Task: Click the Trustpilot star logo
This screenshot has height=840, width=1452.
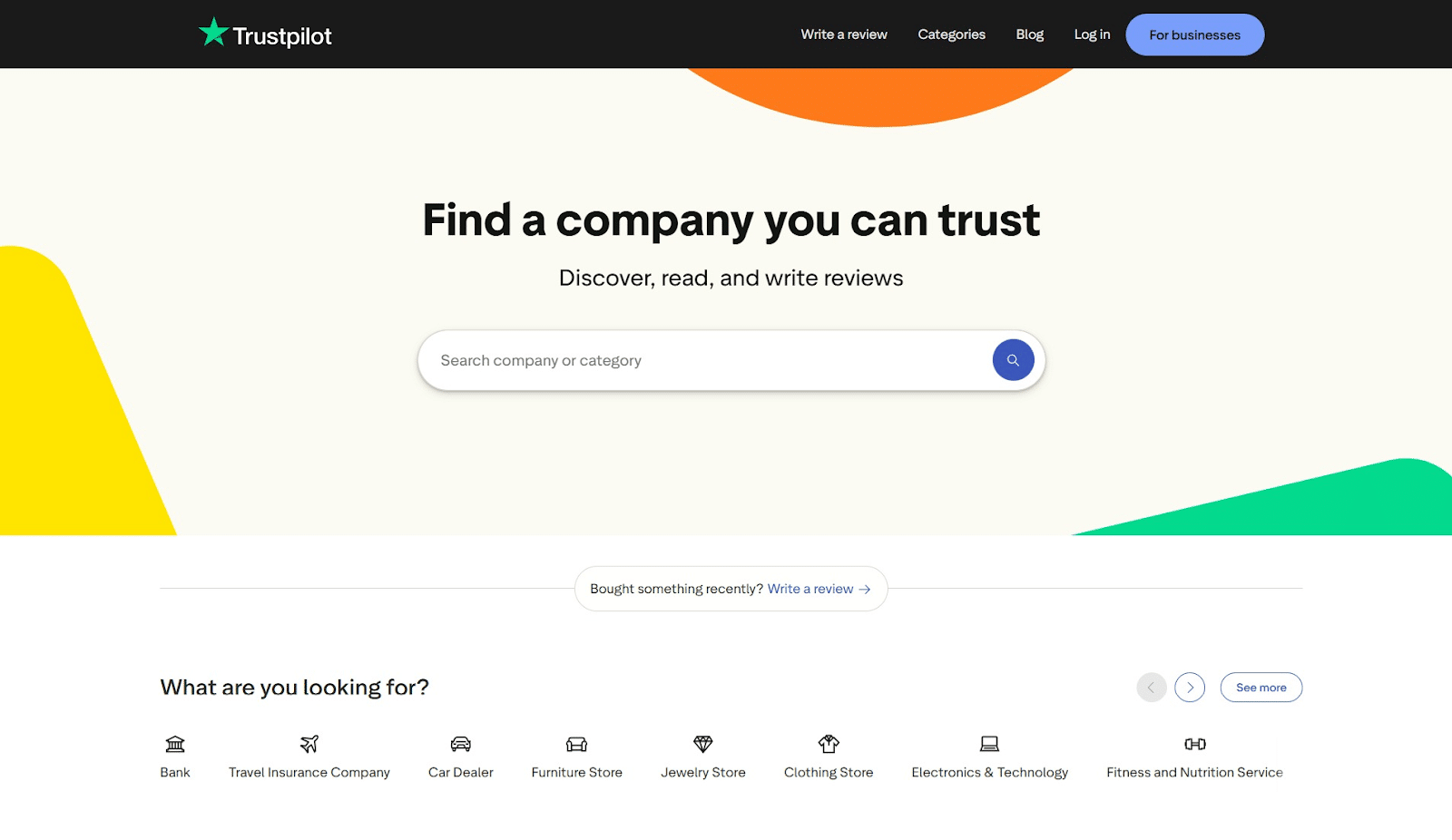Action: pos(212,31)
